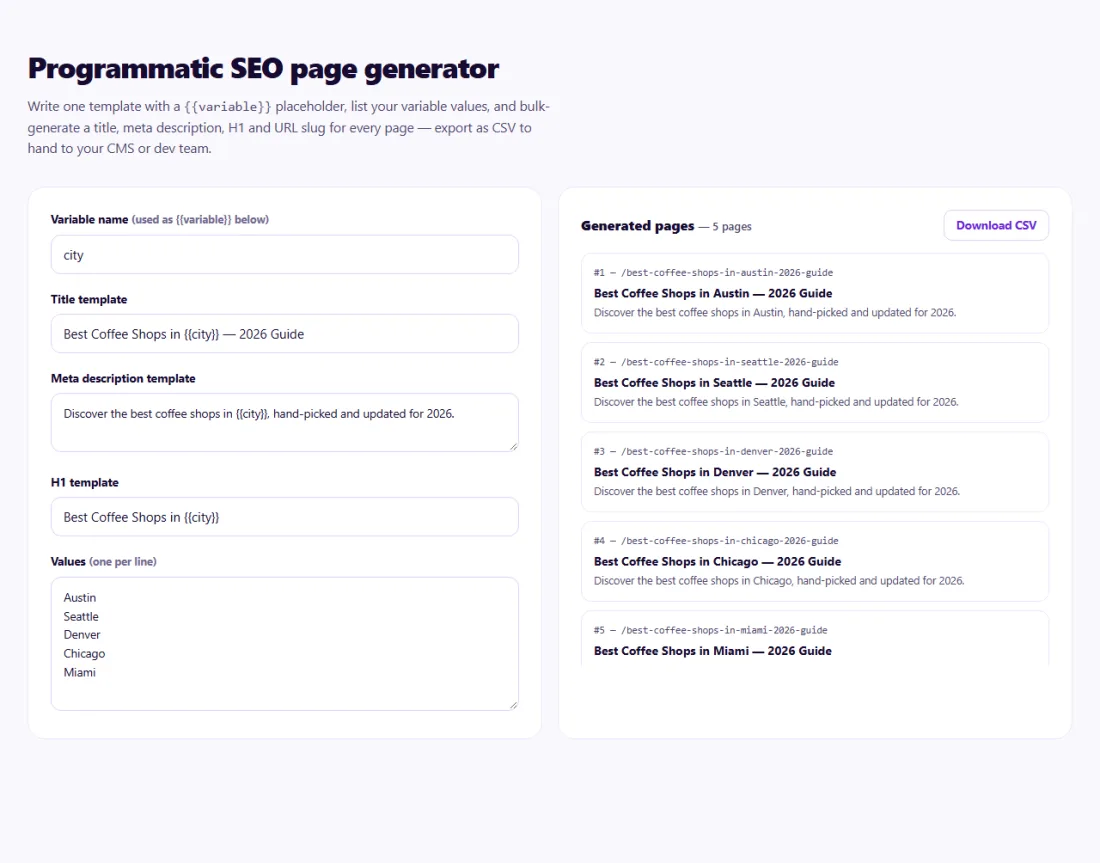The width and height of the screenshot is (1100, 863).
Task: Click the 'Generated pages' heading
Action: pos(637,226)
